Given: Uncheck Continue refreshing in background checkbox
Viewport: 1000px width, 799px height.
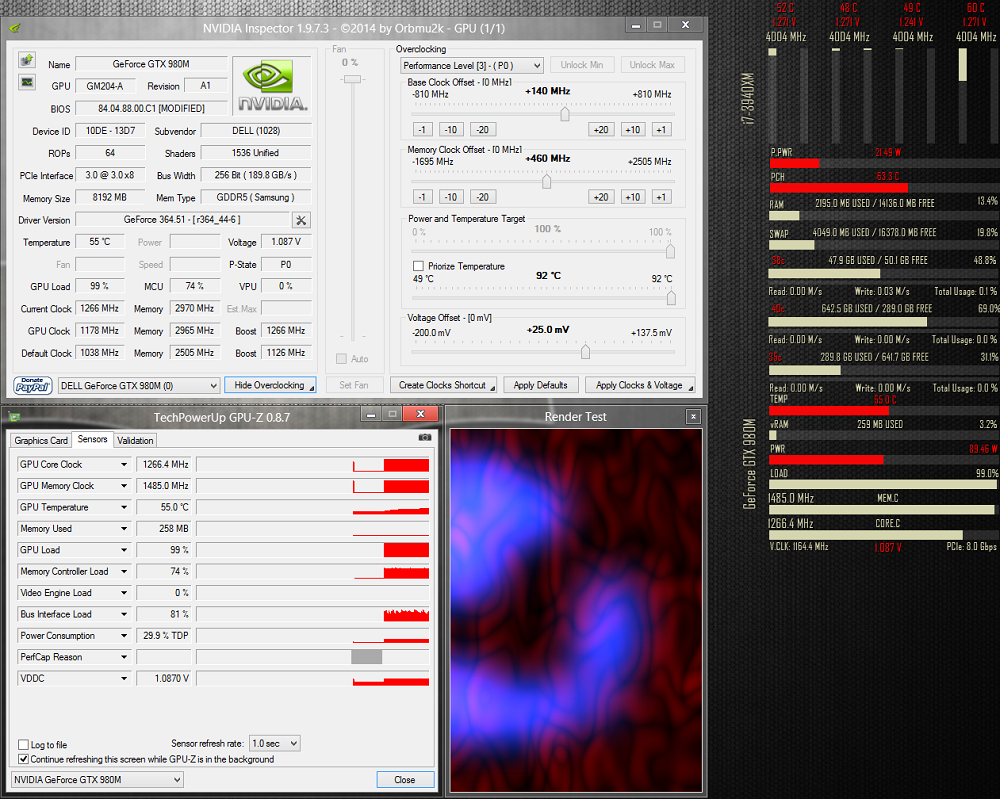Looking at the screenshot, I should tap(24, 759).
